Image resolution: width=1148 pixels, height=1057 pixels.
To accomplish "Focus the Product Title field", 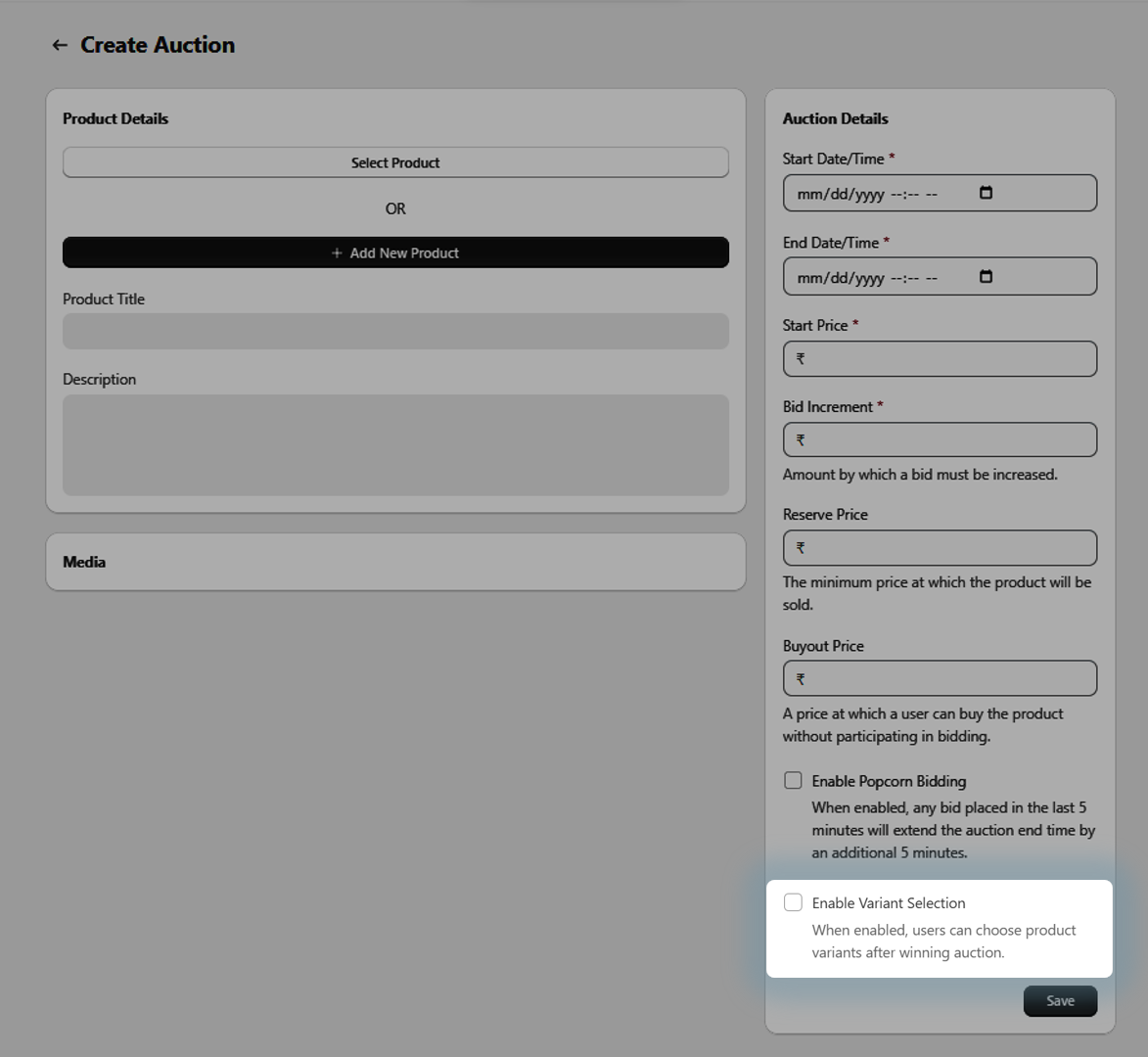I will click(x=395, y=331).
